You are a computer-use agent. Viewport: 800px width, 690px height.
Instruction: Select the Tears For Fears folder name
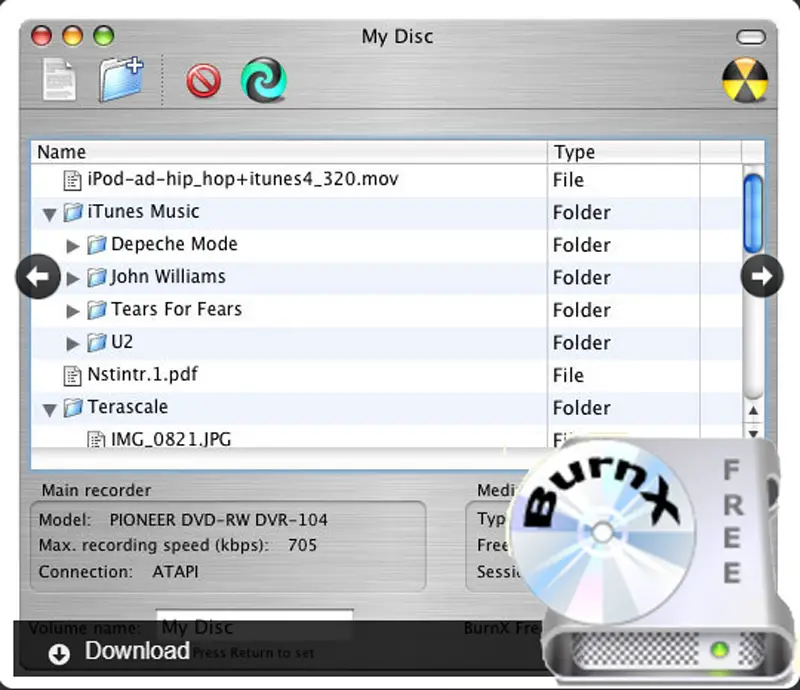pyautogui.click(x=177, y=309)
